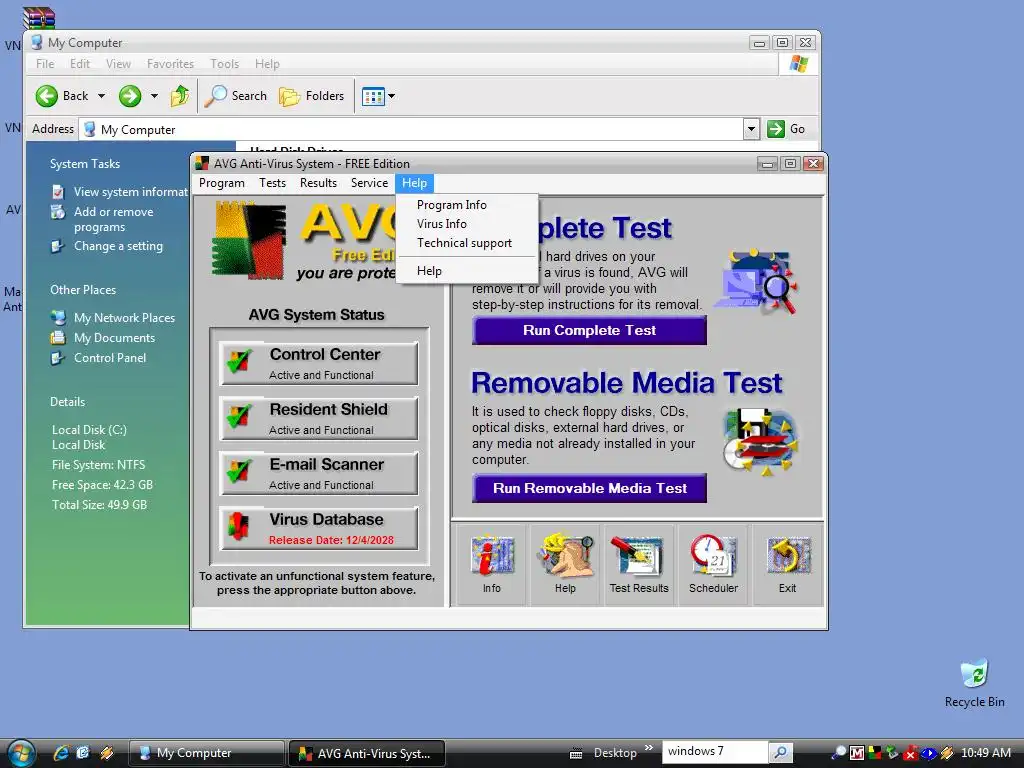Click Add or remove programs link

[113, 219]
